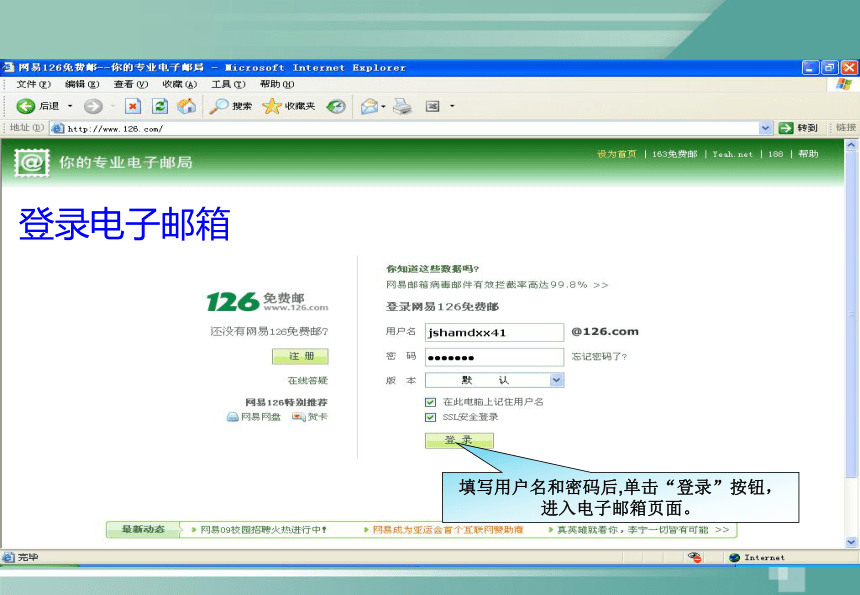Print the page using the printer icon
Viewport: 860px width, 595px height.
click(x=403, y=106)
